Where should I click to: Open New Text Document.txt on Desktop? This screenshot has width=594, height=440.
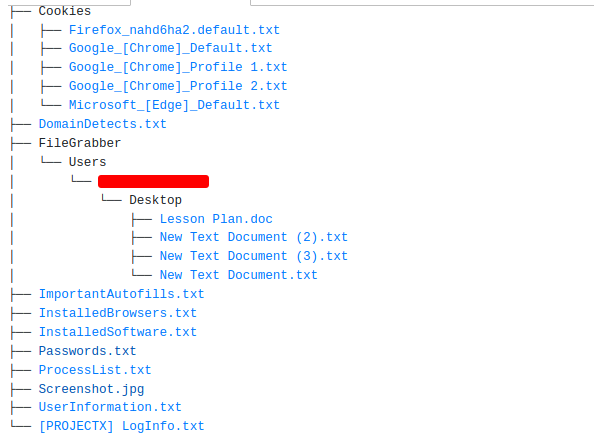pos(239,275)
